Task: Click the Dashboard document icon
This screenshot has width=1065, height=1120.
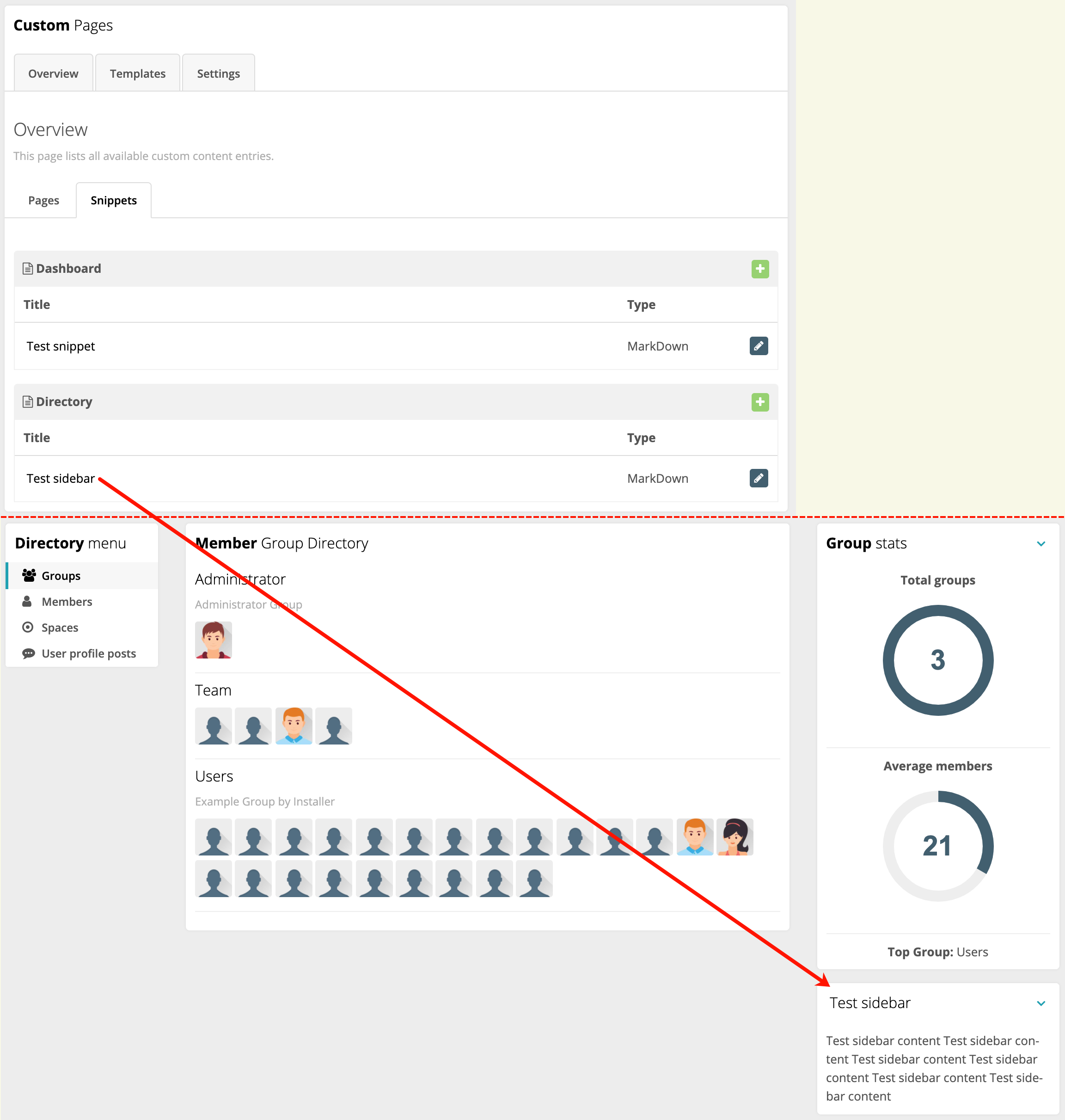Action: tap(27, 267)
